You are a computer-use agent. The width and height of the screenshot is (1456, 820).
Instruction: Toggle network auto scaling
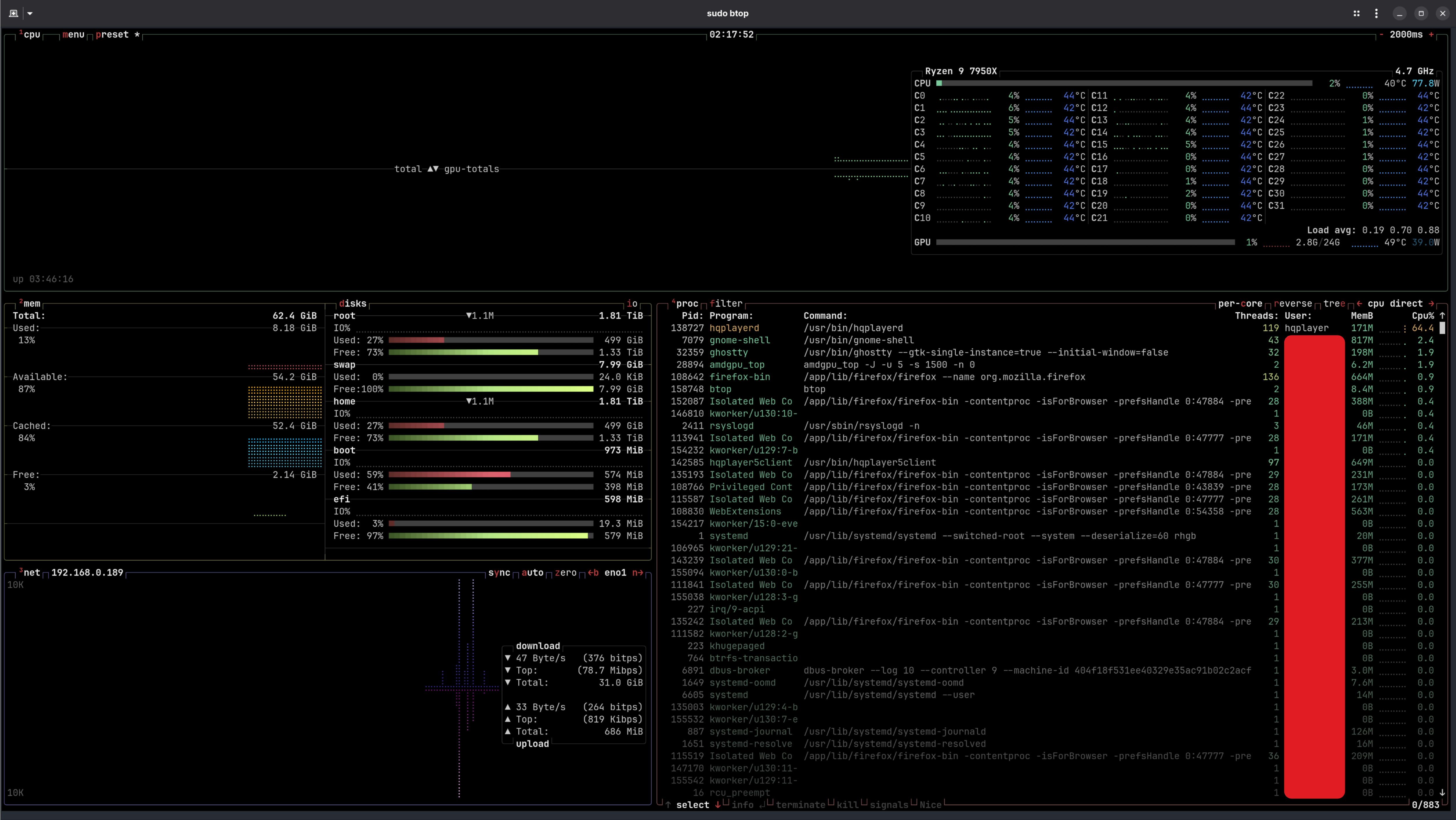tap(532, 572)
